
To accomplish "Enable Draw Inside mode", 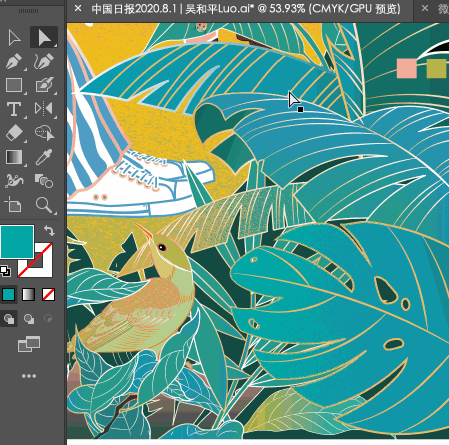I will tap(48, 318).
